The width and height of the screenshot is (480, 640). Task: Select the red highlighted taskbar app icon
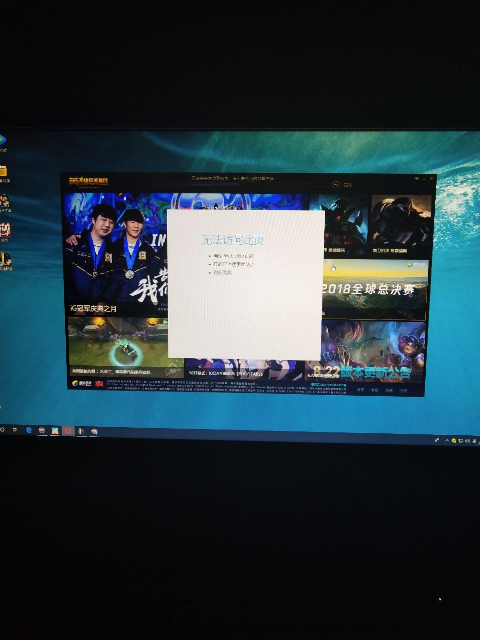pyautogui.click(x=68, y=431)
